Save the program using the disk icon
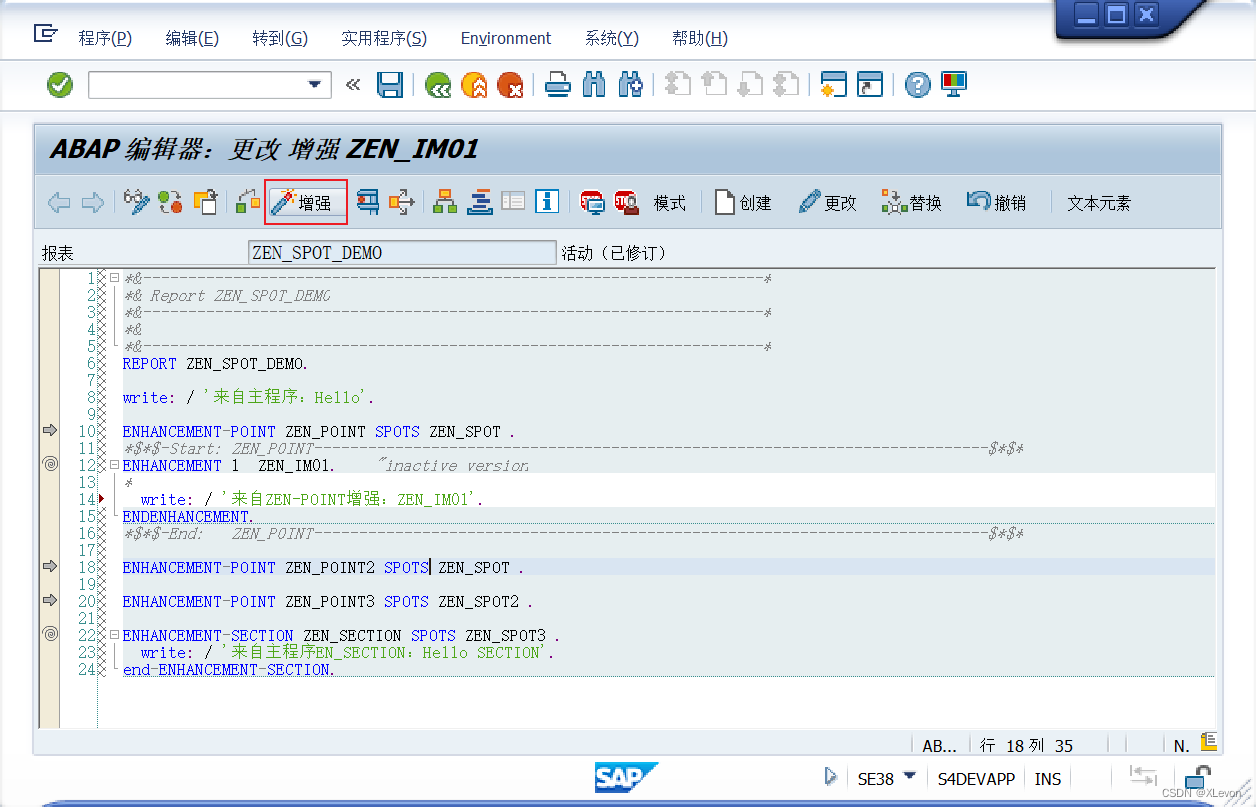Viewport: 1256px width, 807px height. tap(390, 85)
